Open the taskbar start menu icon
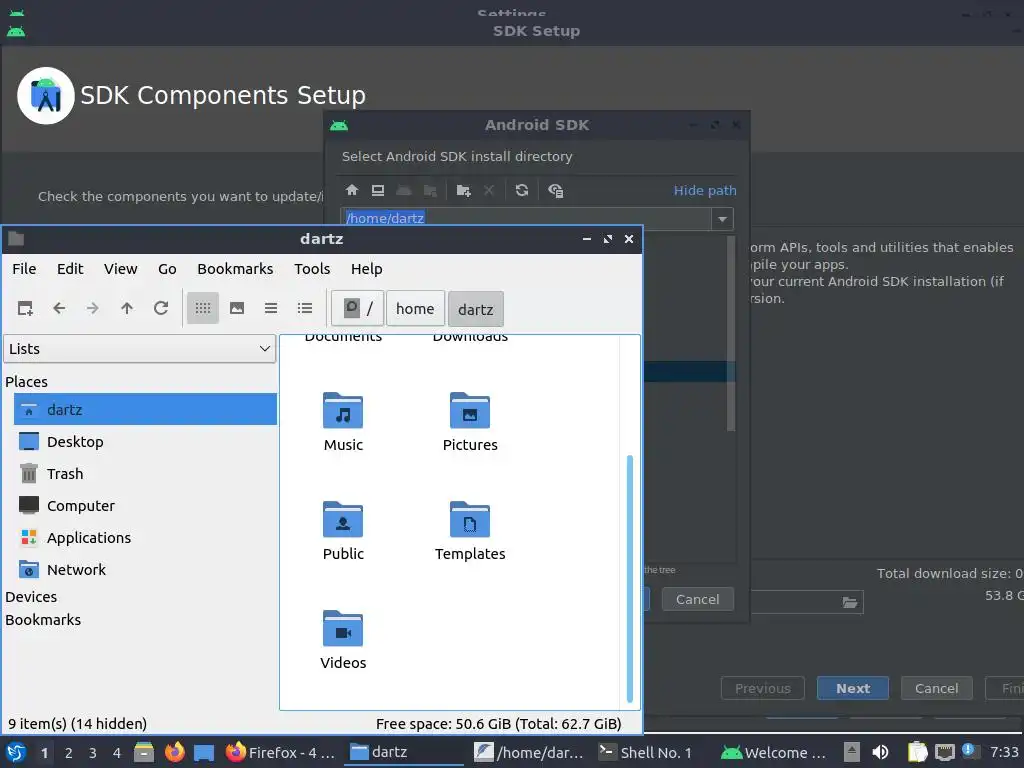 [x=16, y=752]
